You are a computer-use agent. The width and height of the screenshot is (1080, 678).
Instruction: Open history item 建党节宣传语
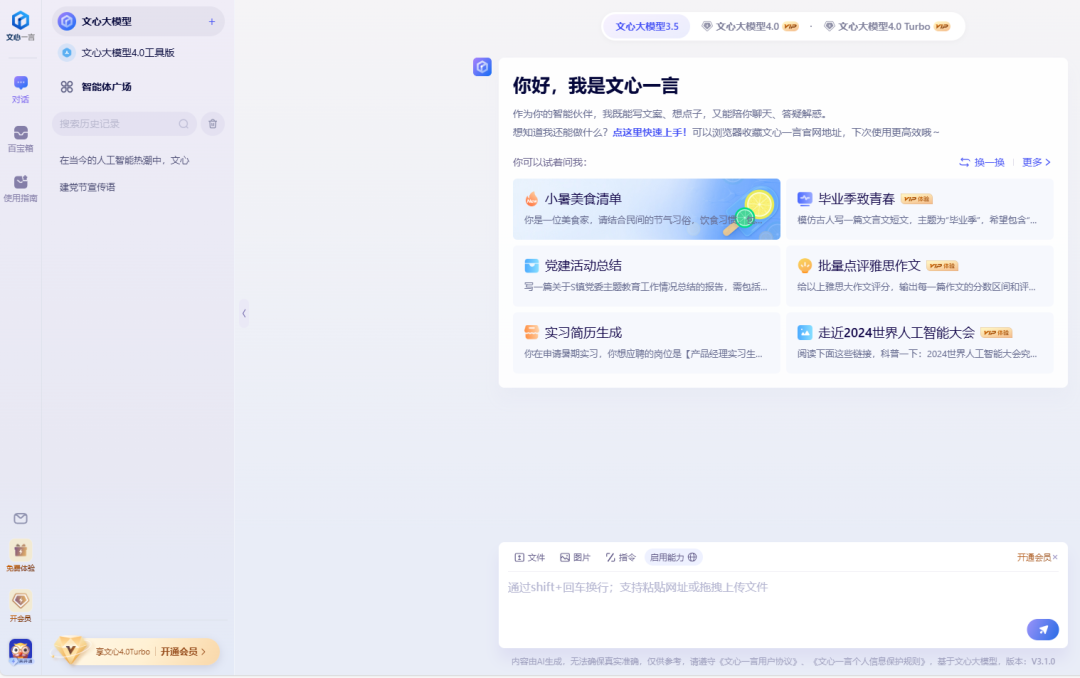(x=87, y=187)
